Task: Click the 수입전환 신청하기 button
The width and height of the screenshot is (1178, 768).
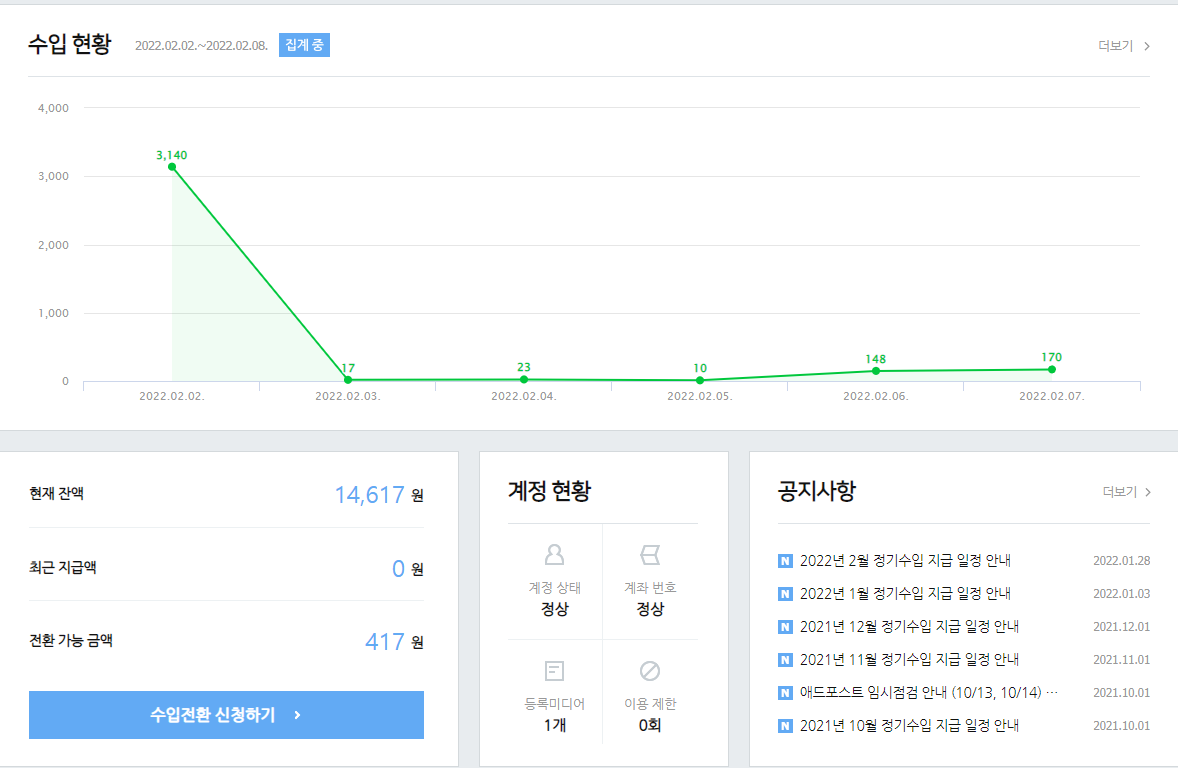Action: tap(226, 715)
